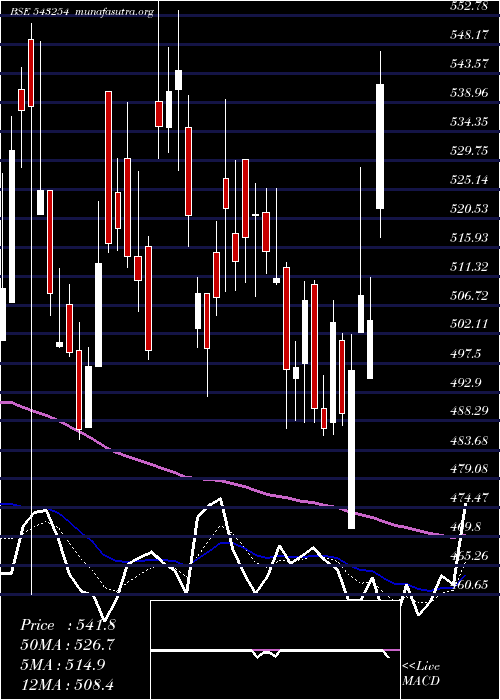This screenshot has width=500, height=700.
Task: Click the munafasutra.org source text
Action: pos(115,12)
